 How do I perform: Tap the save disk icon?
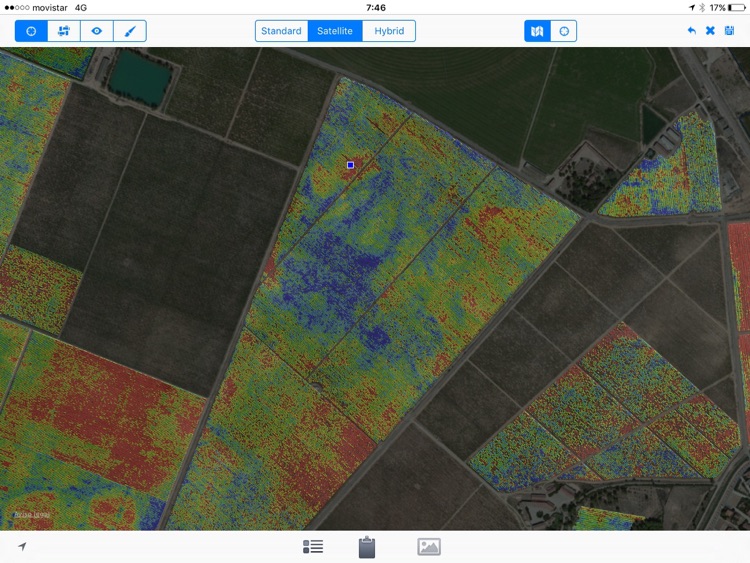pyautogui.click(x=729, y=31)
